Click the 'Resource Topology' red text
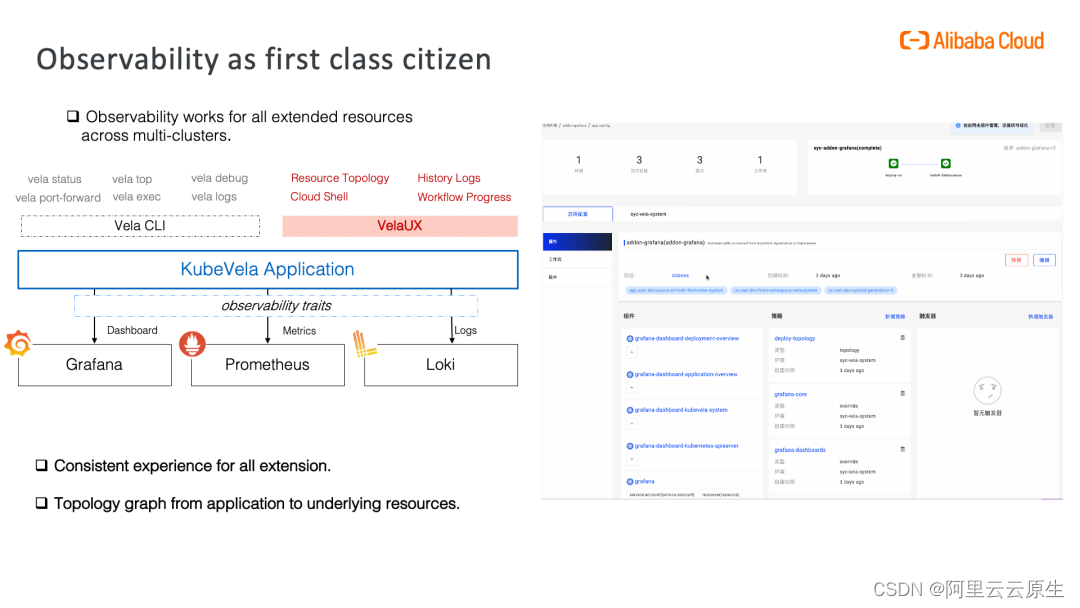This screenshot has height=608, width=1080. pyautogui.click(x=340, y=178)
